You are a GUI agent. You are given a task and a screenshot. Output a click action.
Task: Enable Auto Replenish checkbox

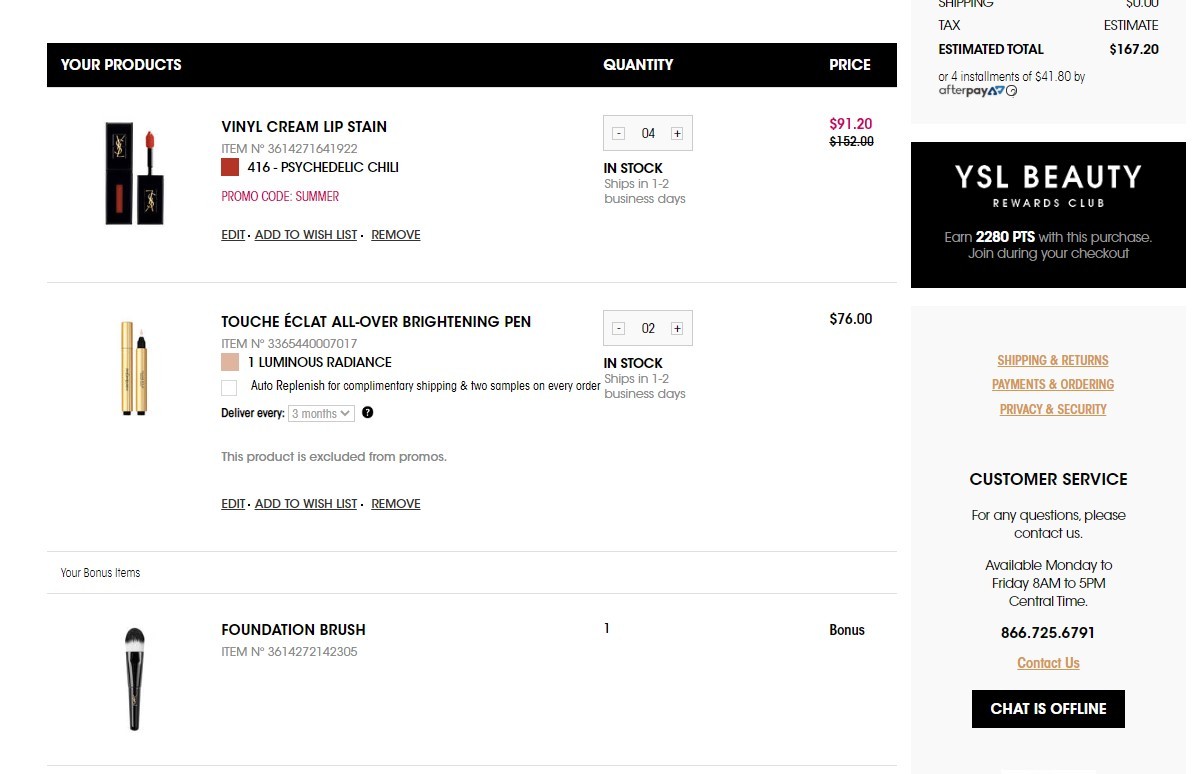click(229, 387)
